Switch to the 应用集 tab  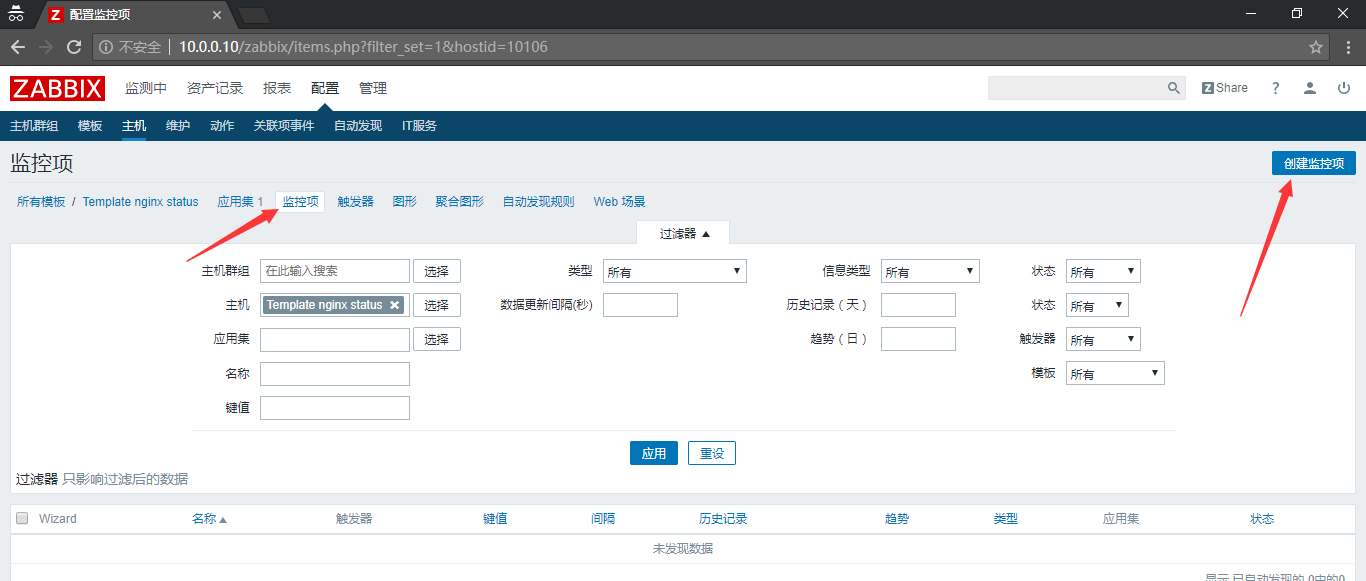pos(236,201)
